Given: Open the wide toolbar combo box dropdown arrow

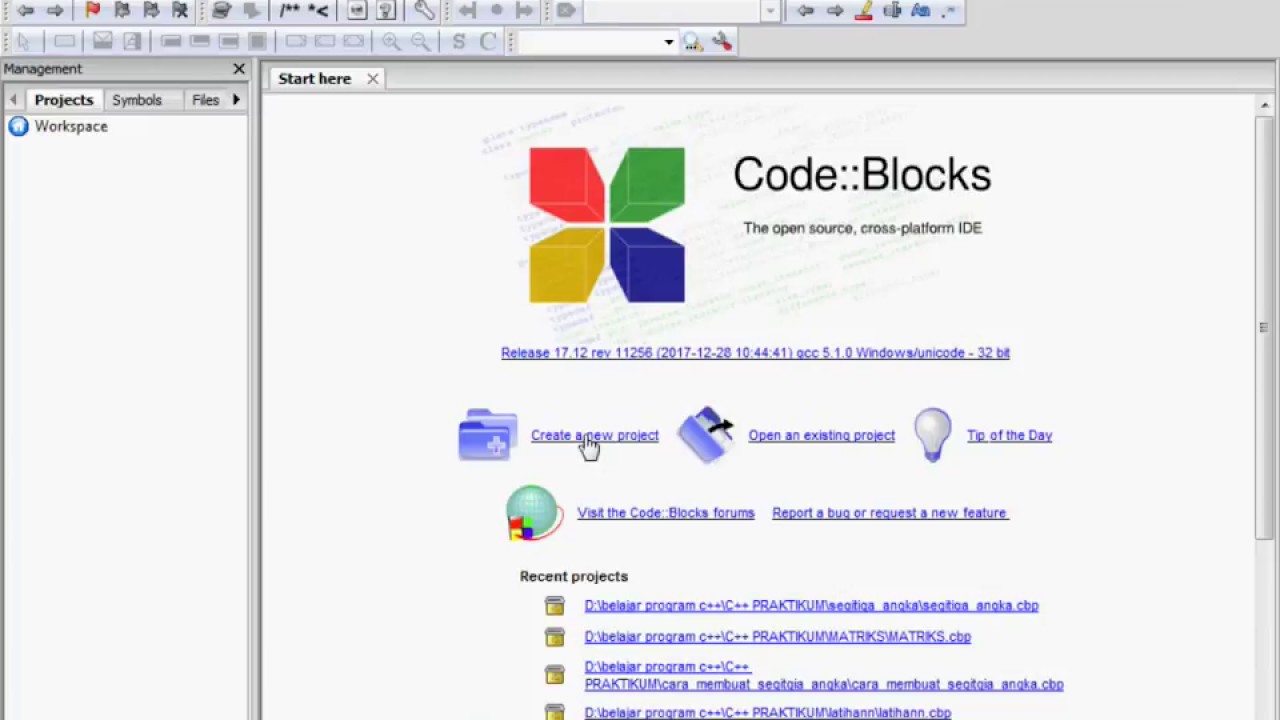Looking at the screenshot, I should 770,11.
